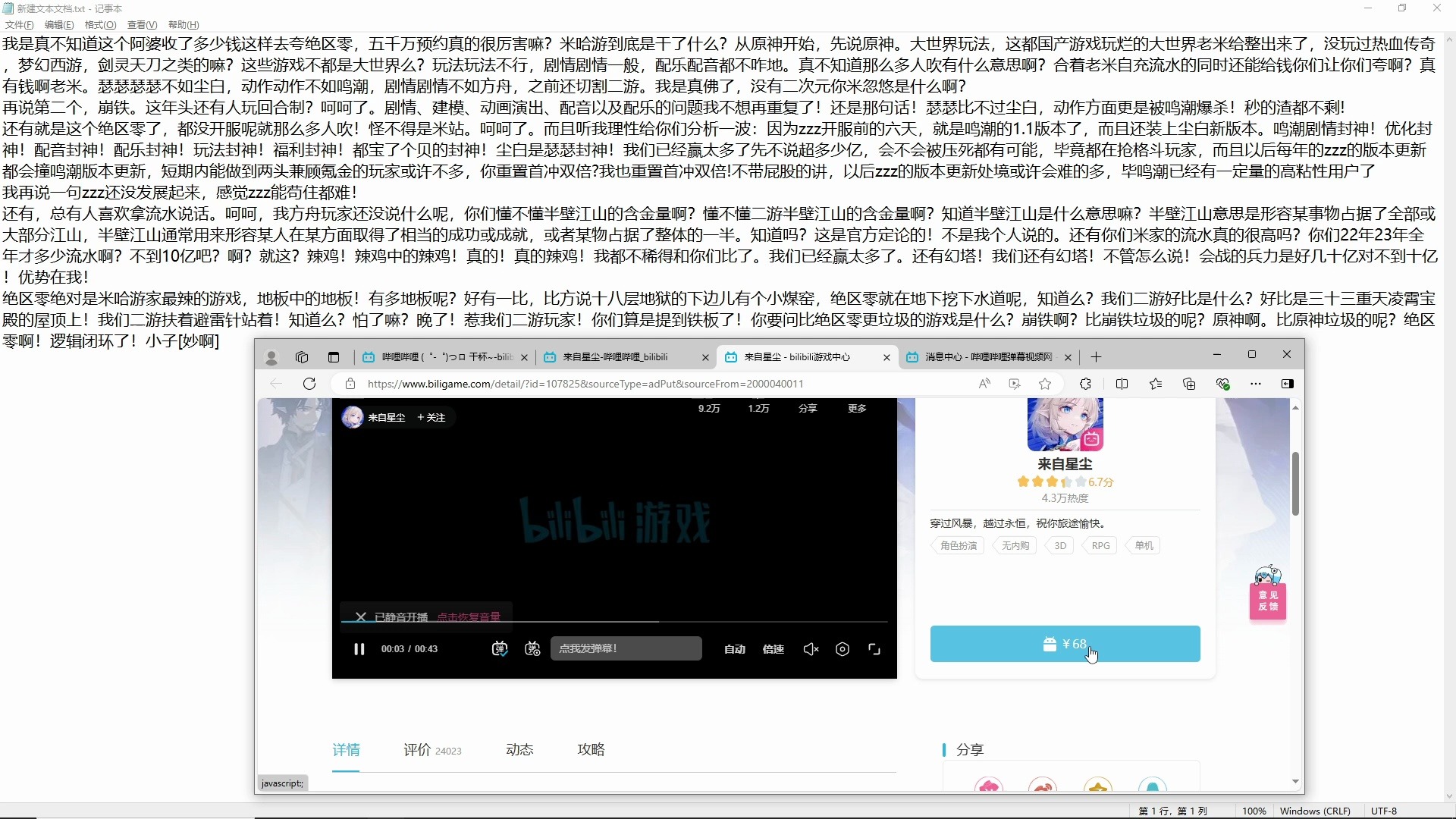Open the 文件(F) menu in Notepad

[x=19, y=25]
